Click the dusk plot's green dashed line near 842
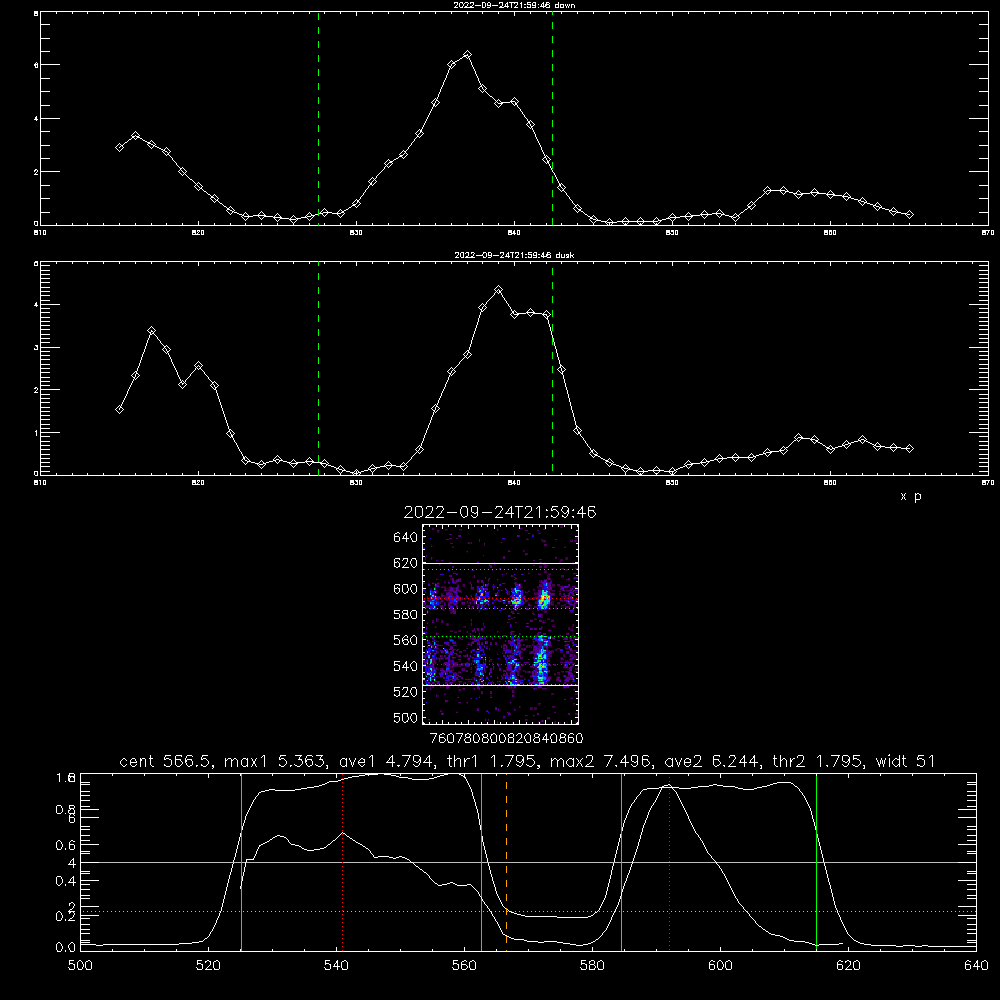1000x1000 pixels. [x=552, y=368]
